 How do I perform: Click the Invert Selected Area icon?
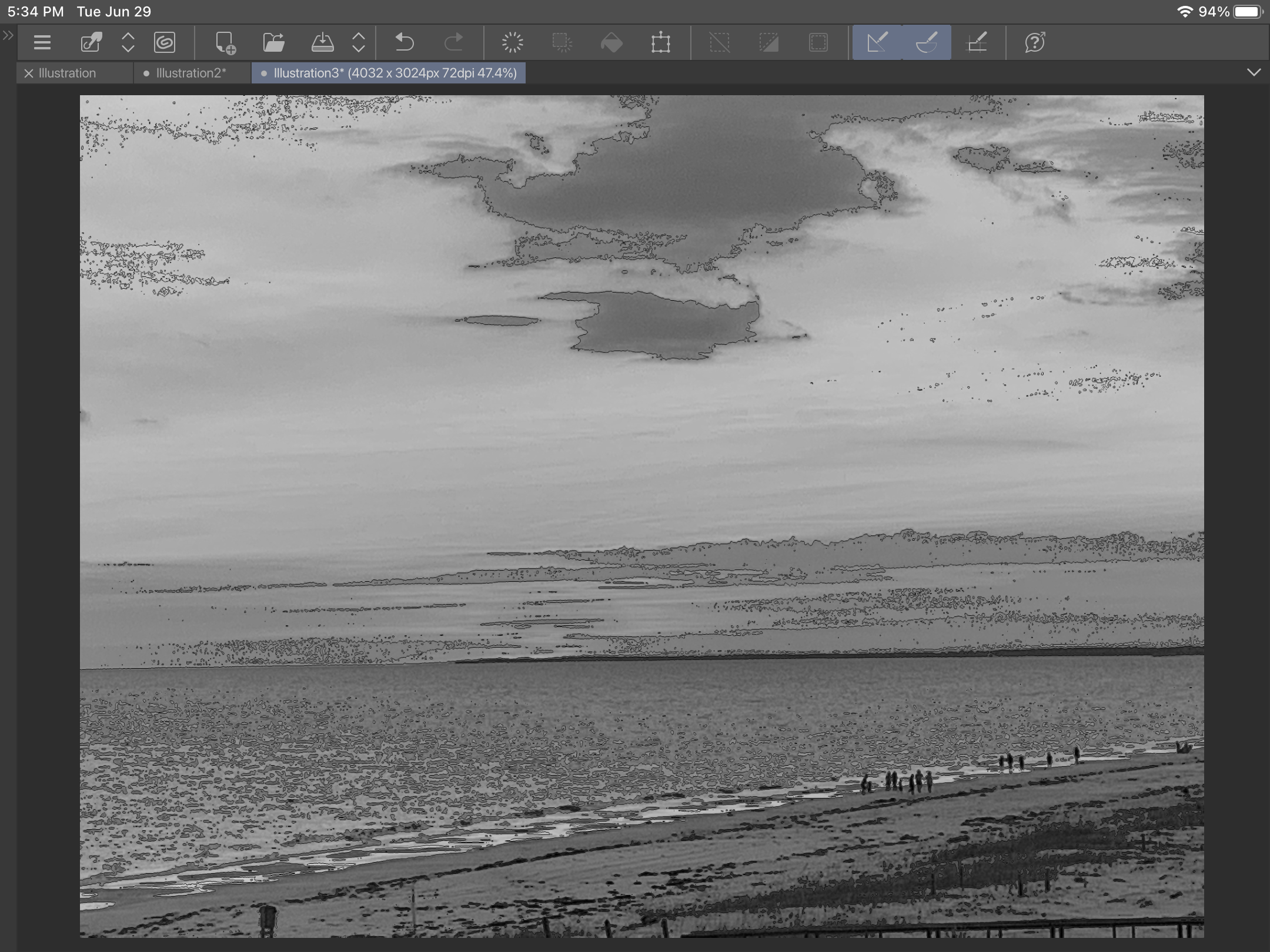coord(769,42)
